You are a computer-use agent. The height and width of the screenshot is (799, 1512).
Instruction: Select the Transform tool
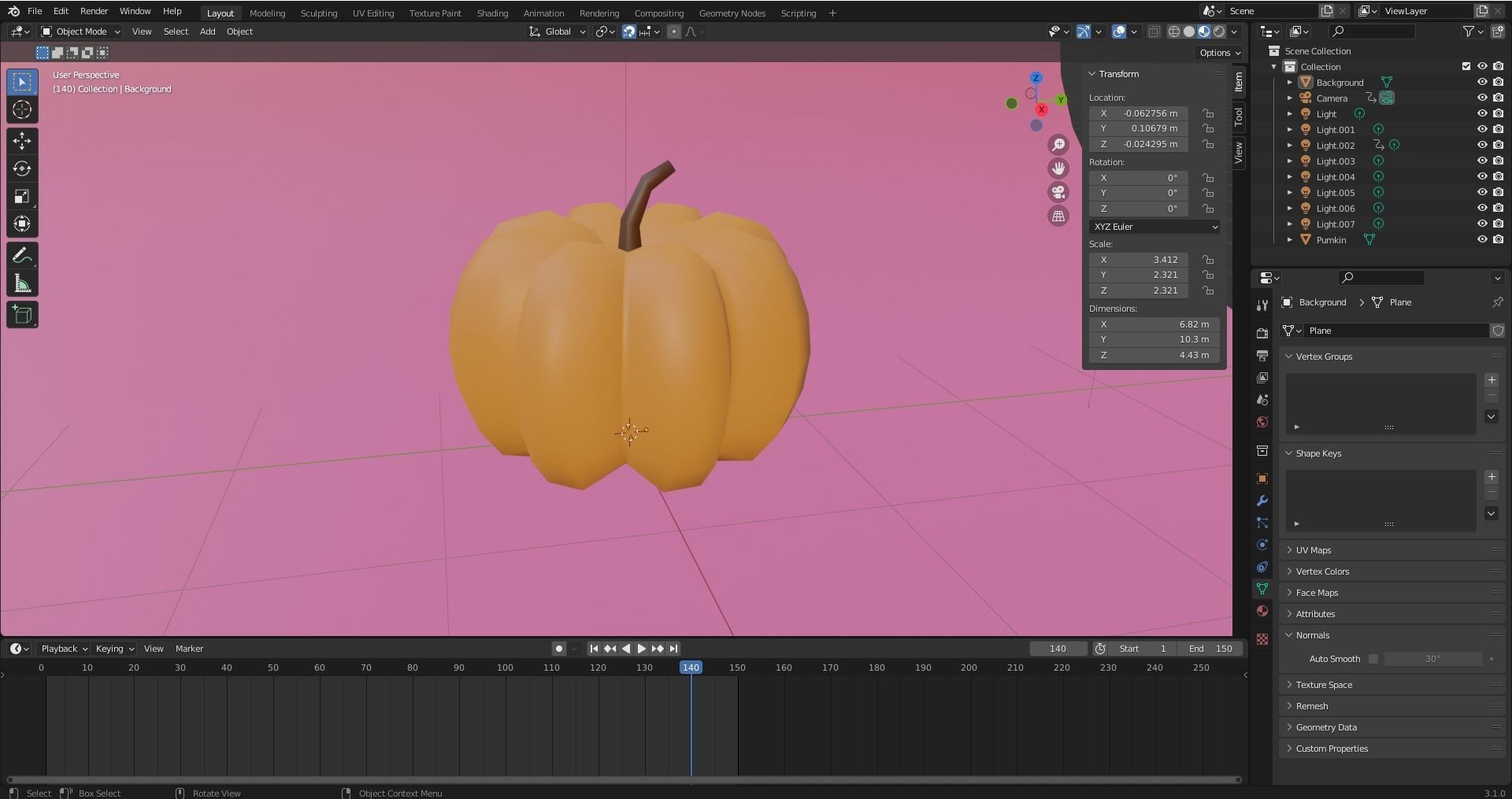click(22, 224)
